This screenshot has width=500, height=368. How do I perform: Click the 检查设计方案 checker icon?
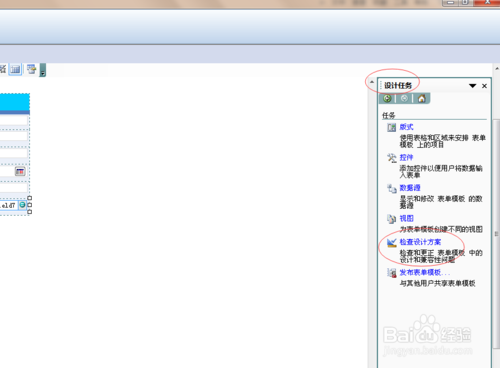[391, 242]
